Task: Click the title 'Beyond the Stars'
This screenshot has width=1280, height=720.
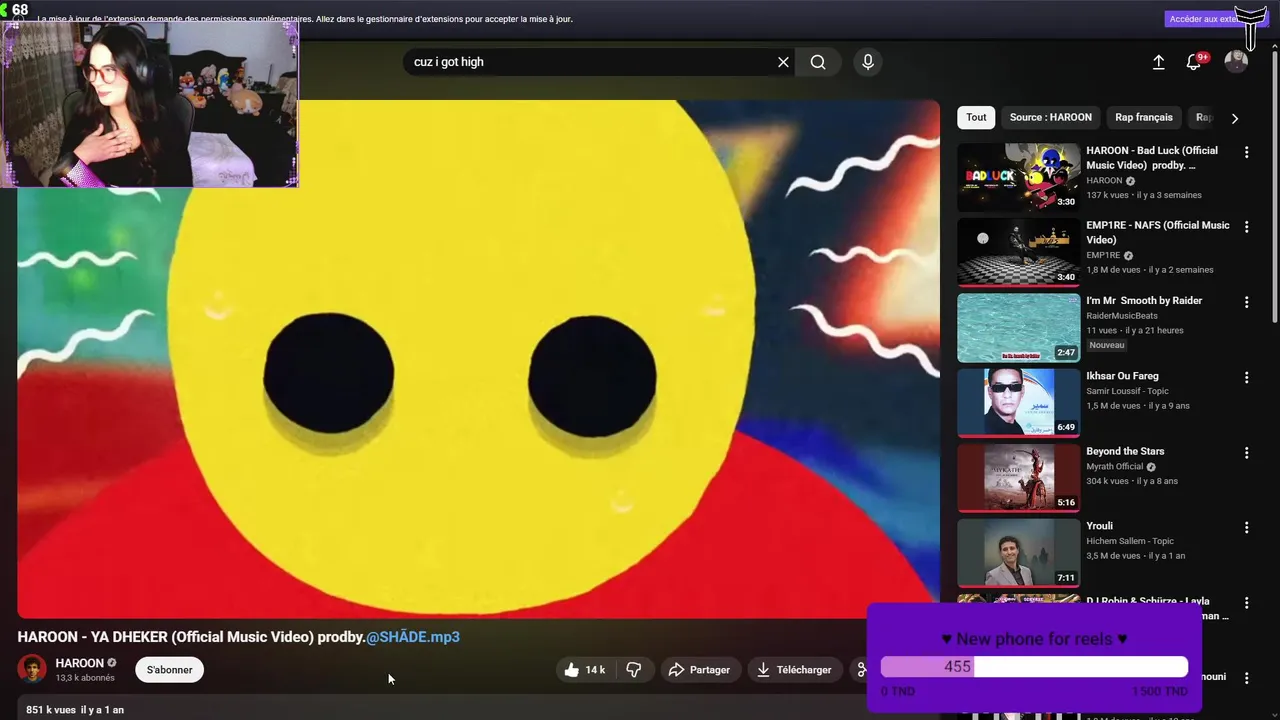Action: point(1125,451)
